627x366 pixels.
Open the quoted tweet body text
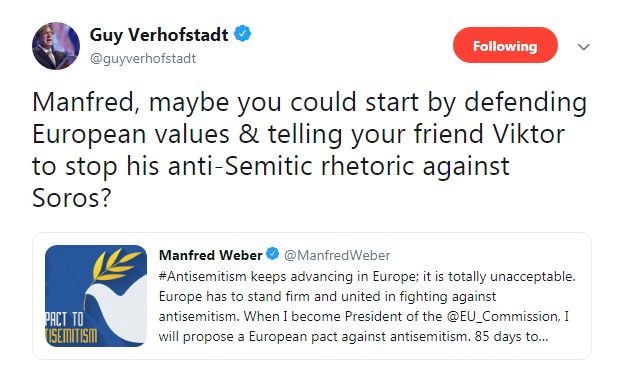367,306
